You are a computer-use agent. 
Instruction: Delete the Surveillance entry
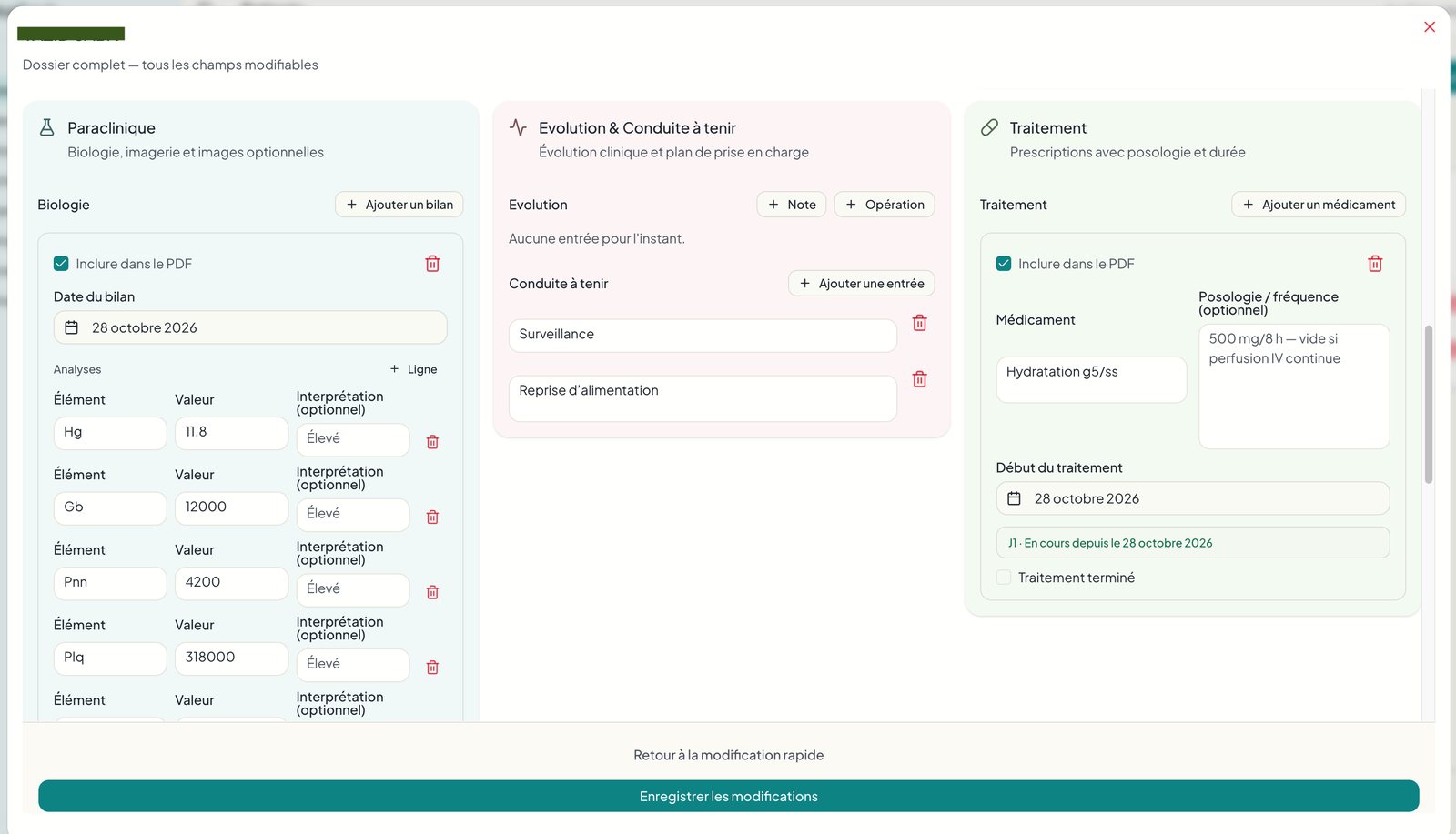[x=919, y=323]
